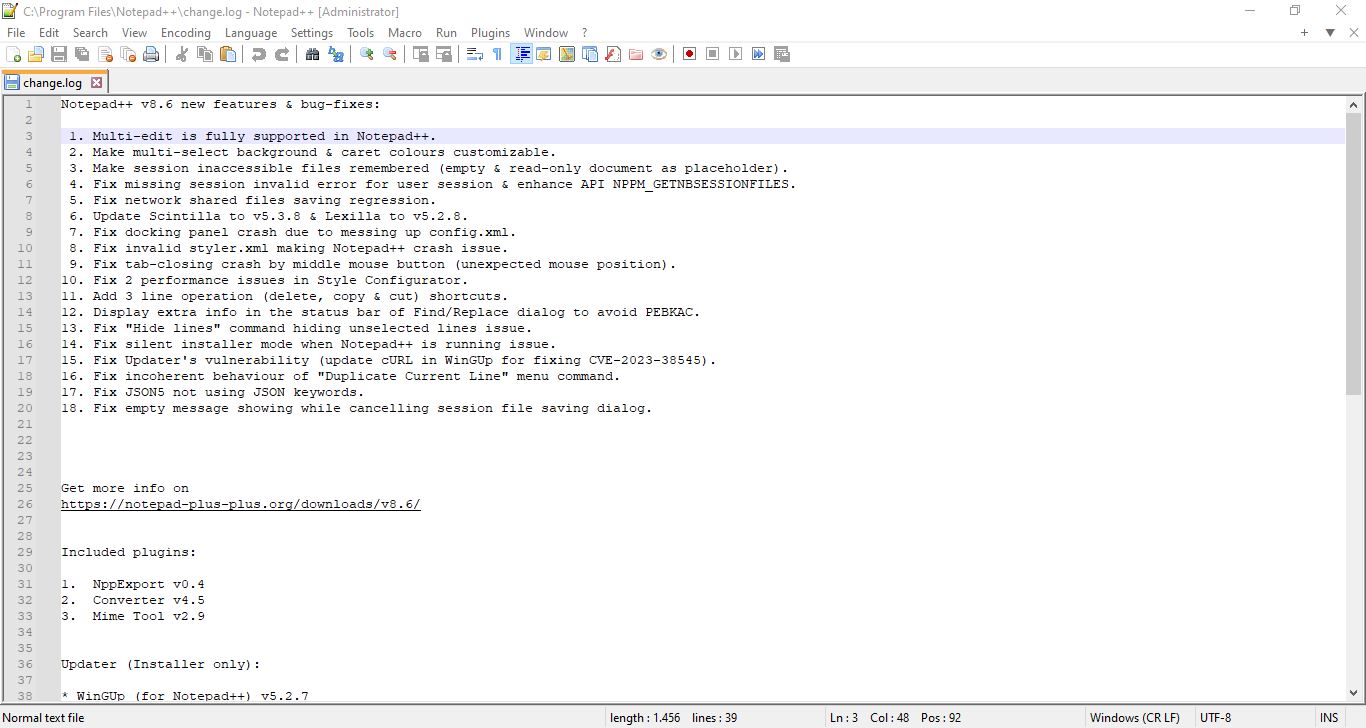Click UTF-8 encoding in status bar
This screenshot has width=1366, height=728.
click(1215, 718)
